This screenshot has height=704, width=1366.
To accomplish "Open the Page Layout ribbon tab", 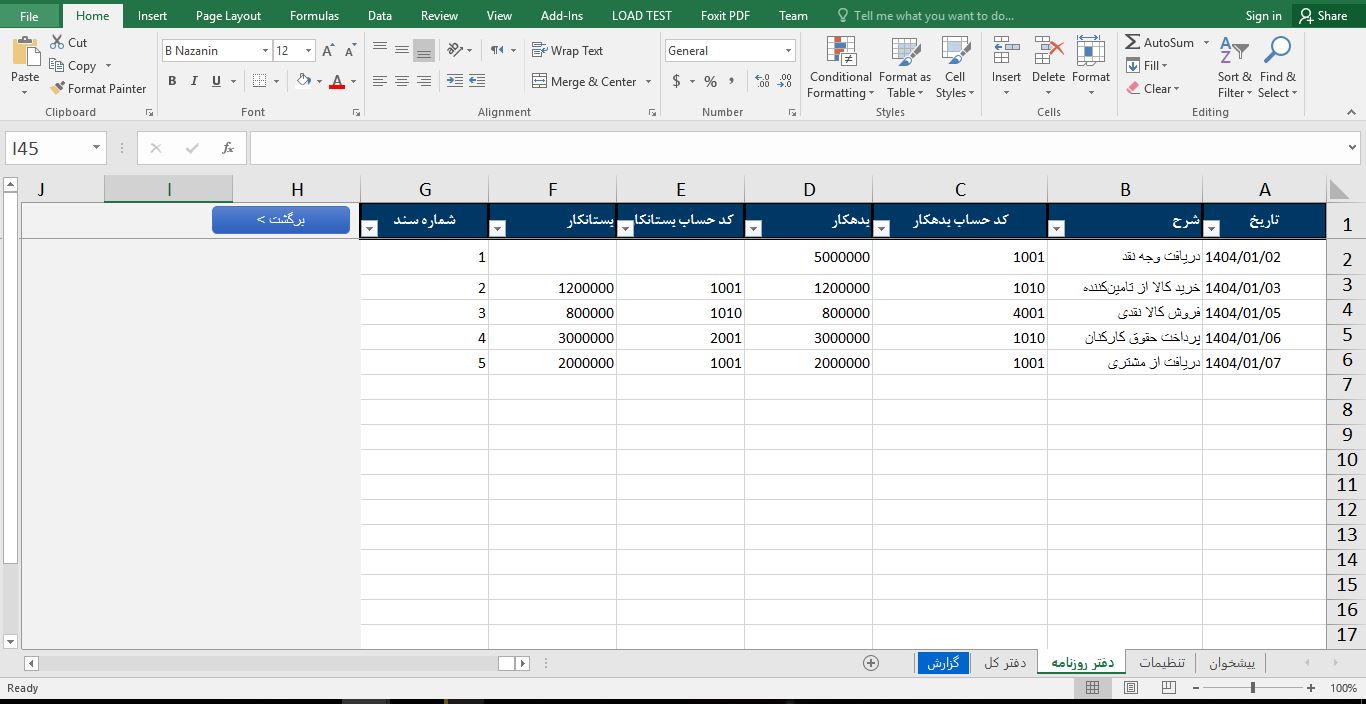I will tap(228, 15).
